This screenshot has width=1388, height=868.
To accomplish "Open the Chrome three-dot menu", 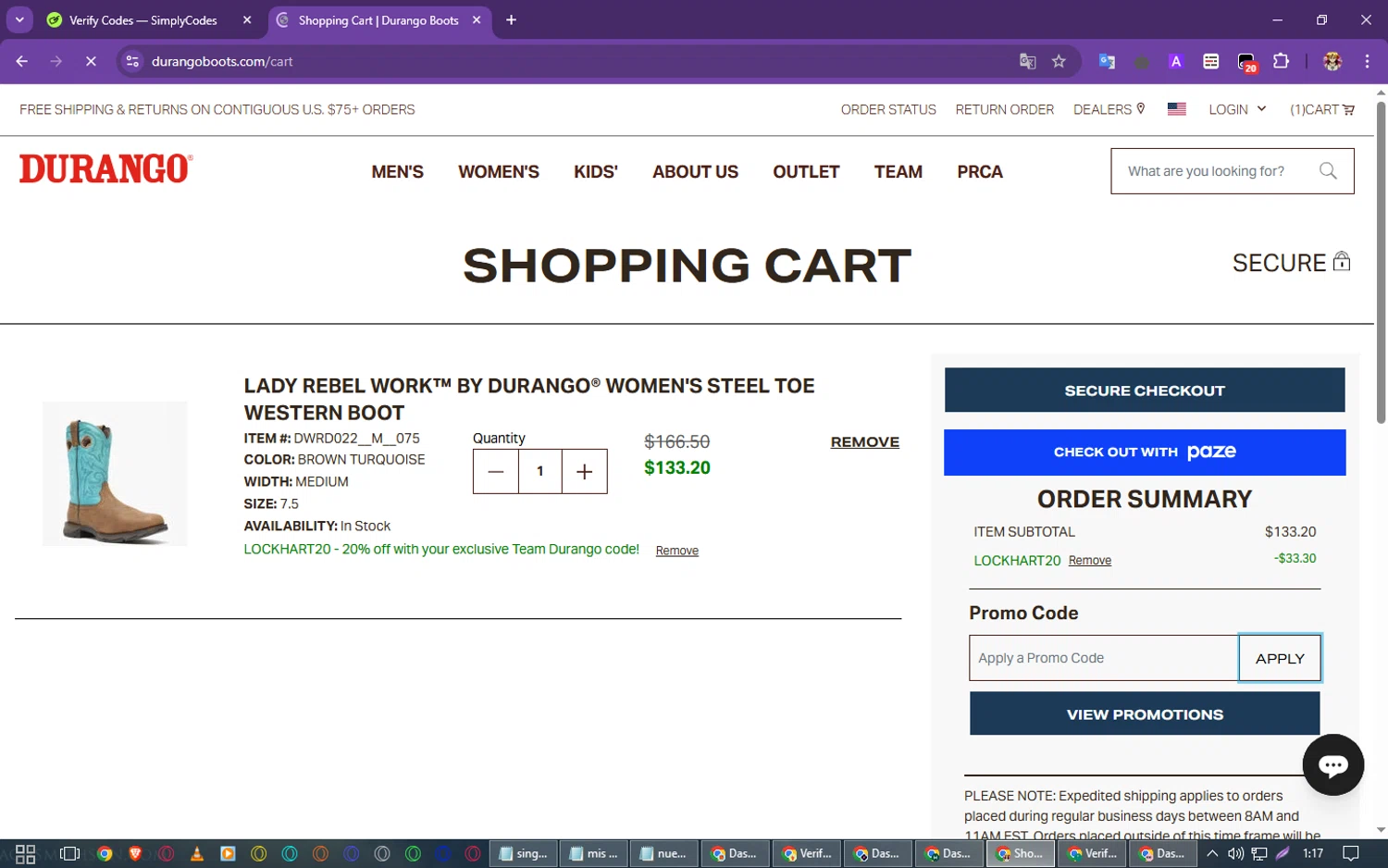I will (1367, 61).
